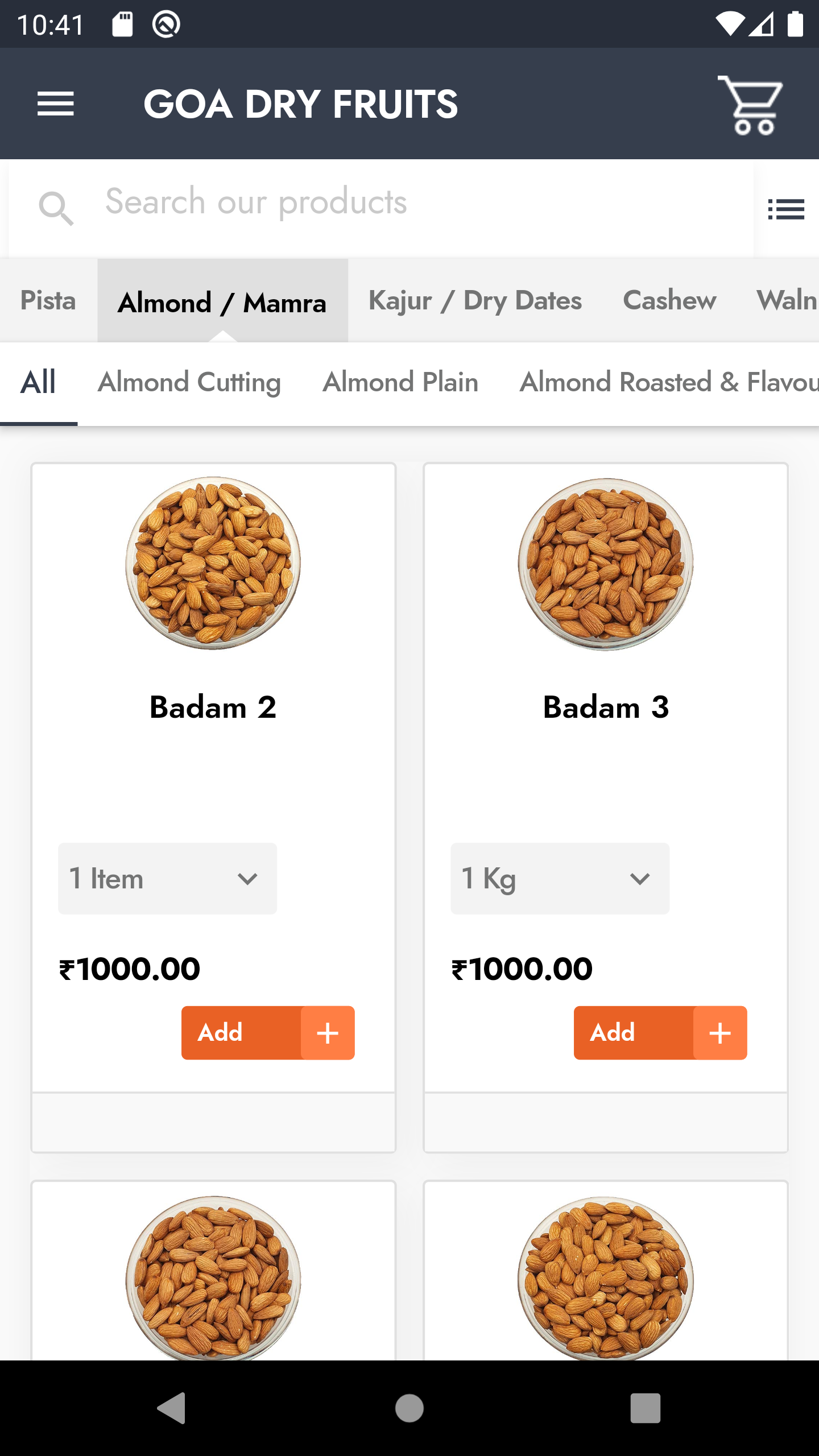The height and width of the screenshot is (1456, 819).
Task: Filter by Almond Cutting subcategory
Action: (x=189, y=382)
